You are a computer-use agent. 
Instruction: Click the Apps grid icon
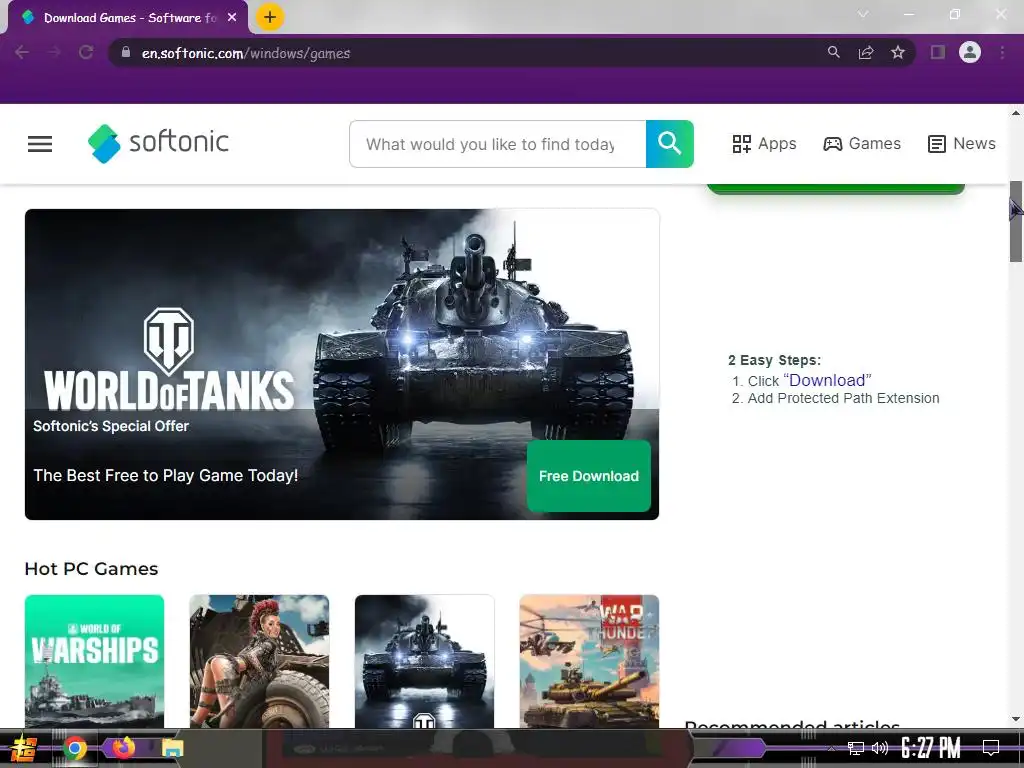[742, 144]
